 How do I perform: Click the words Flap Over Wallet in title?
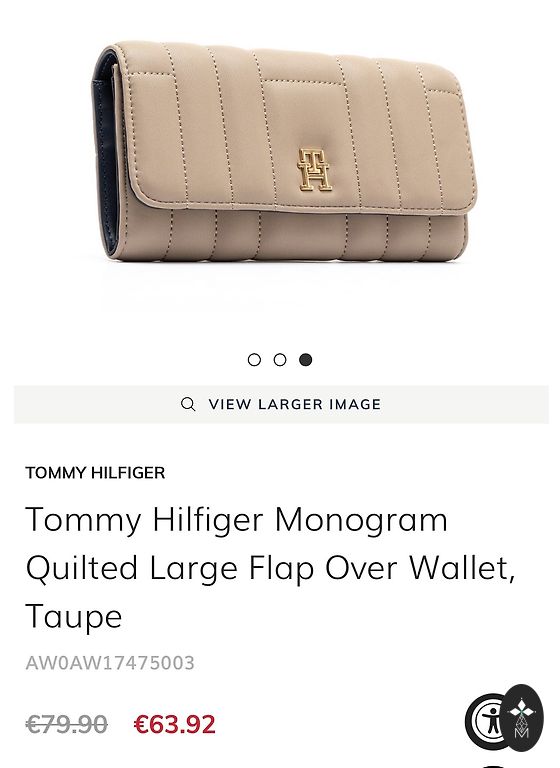click(382, 568)
